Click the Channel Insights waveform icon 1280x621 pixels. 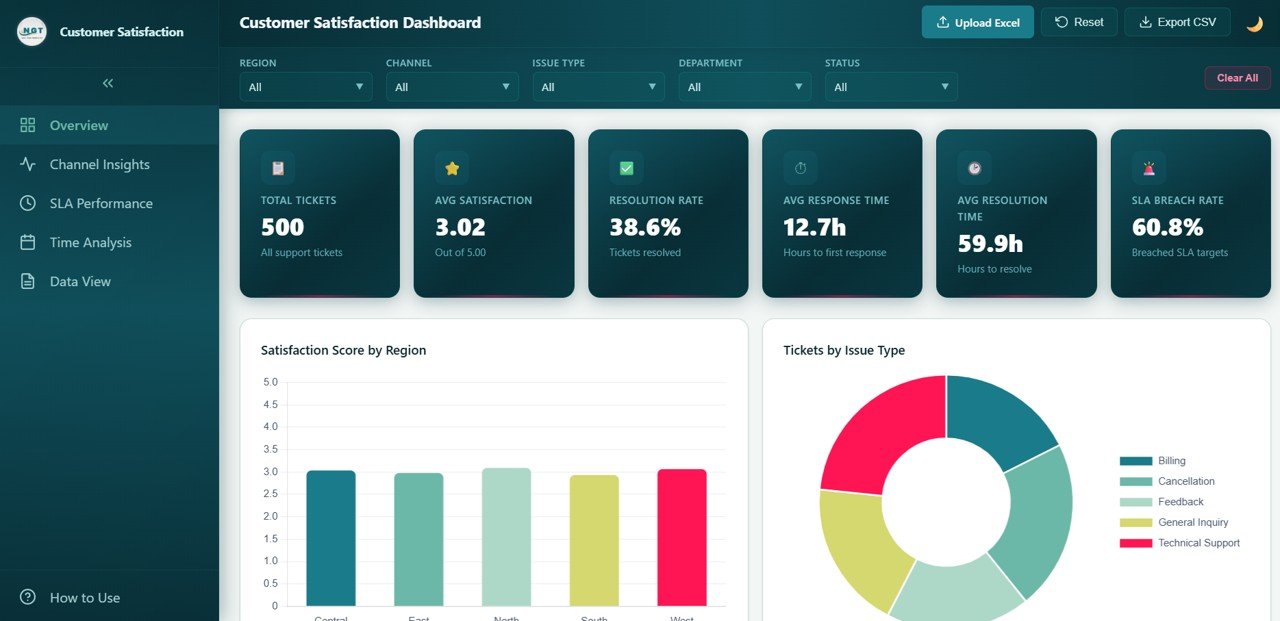(28, 164)
